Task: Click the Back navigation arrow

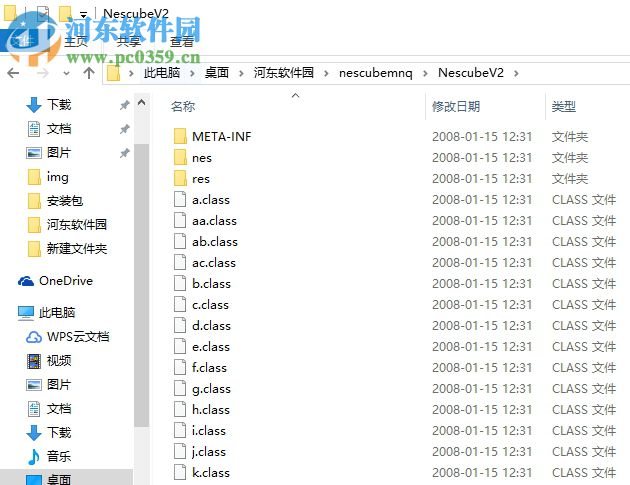Action: tap(13, 73)
